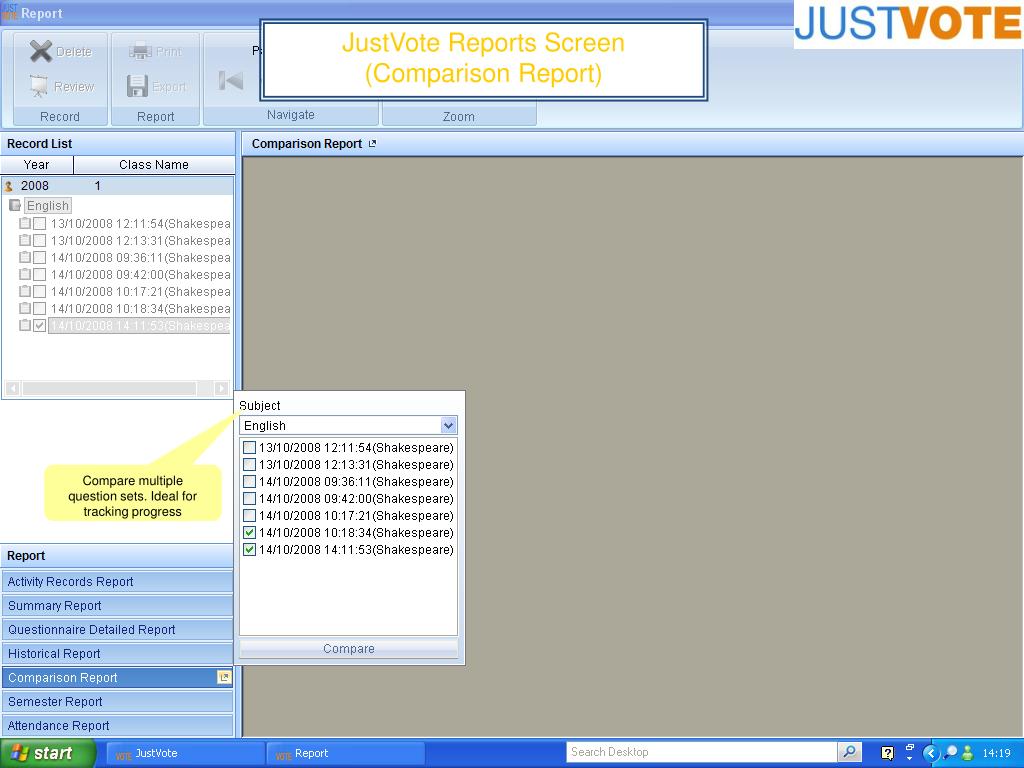
Task: Select the 2008 class 1 record row
Action: pos(118,186)
